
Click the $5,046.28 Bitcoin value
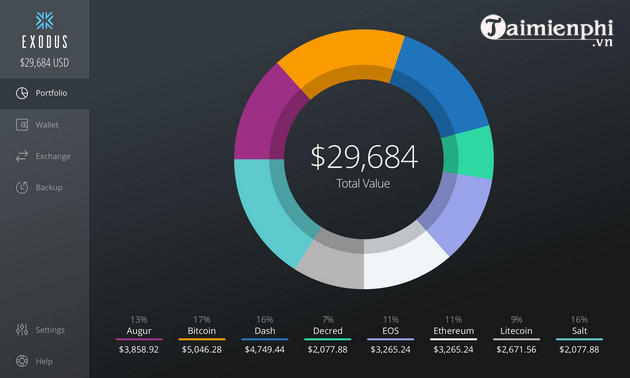(x=202, y=349)
